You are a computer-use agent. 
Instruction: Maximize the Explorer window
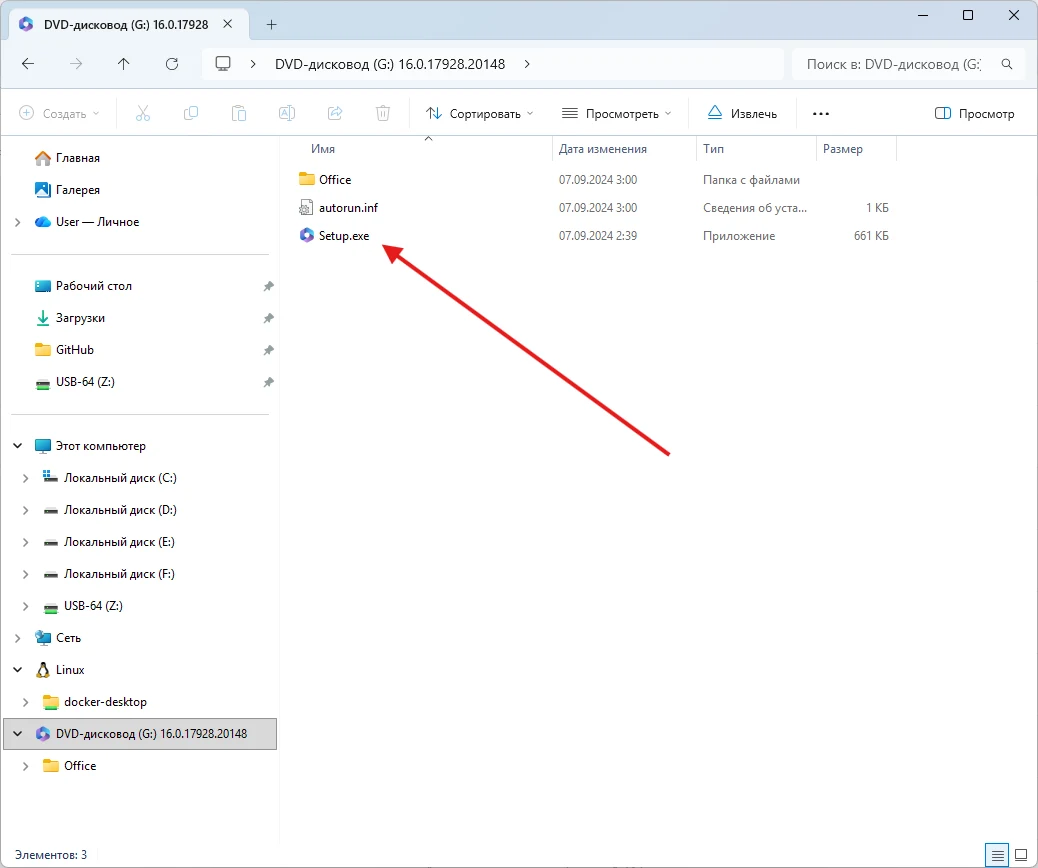(968, 15)
